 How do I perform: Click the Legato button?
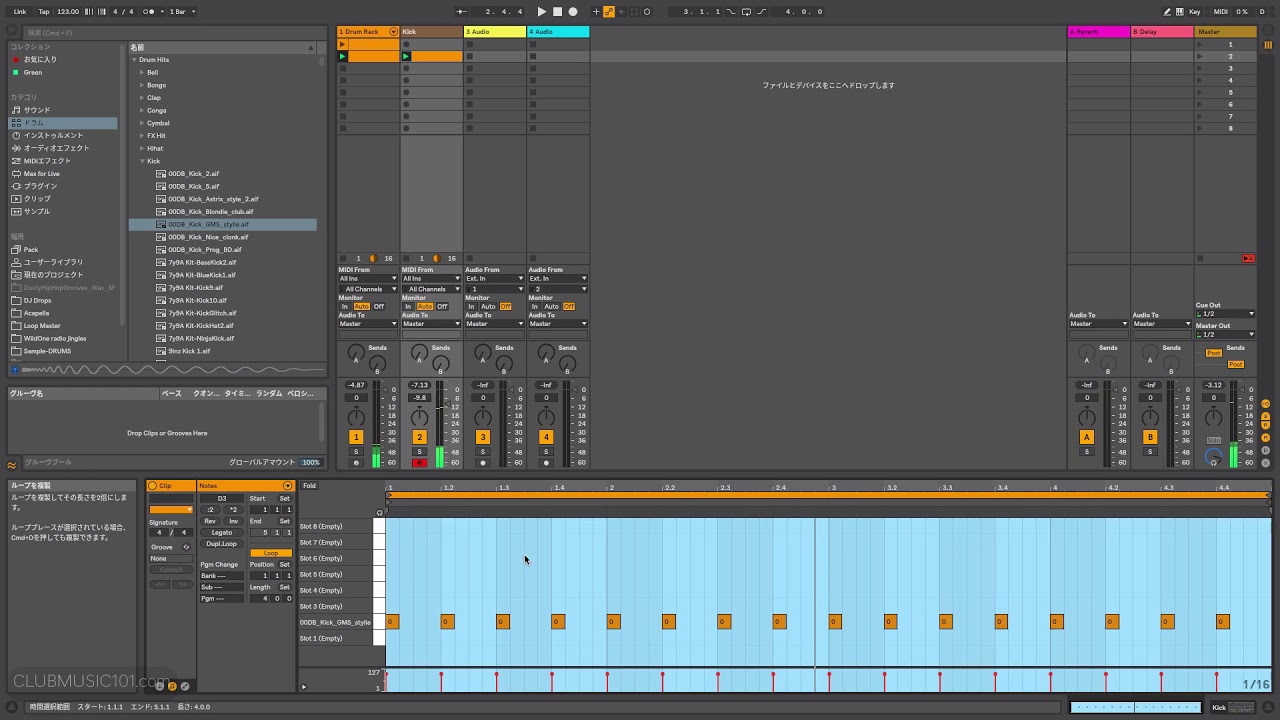pos(222,533)
